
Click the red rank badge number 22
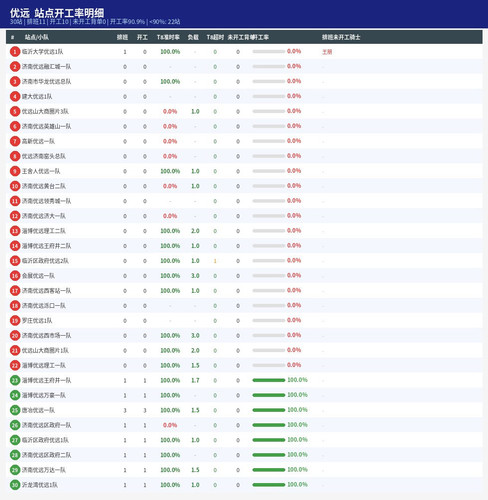(x=15, y=365)
